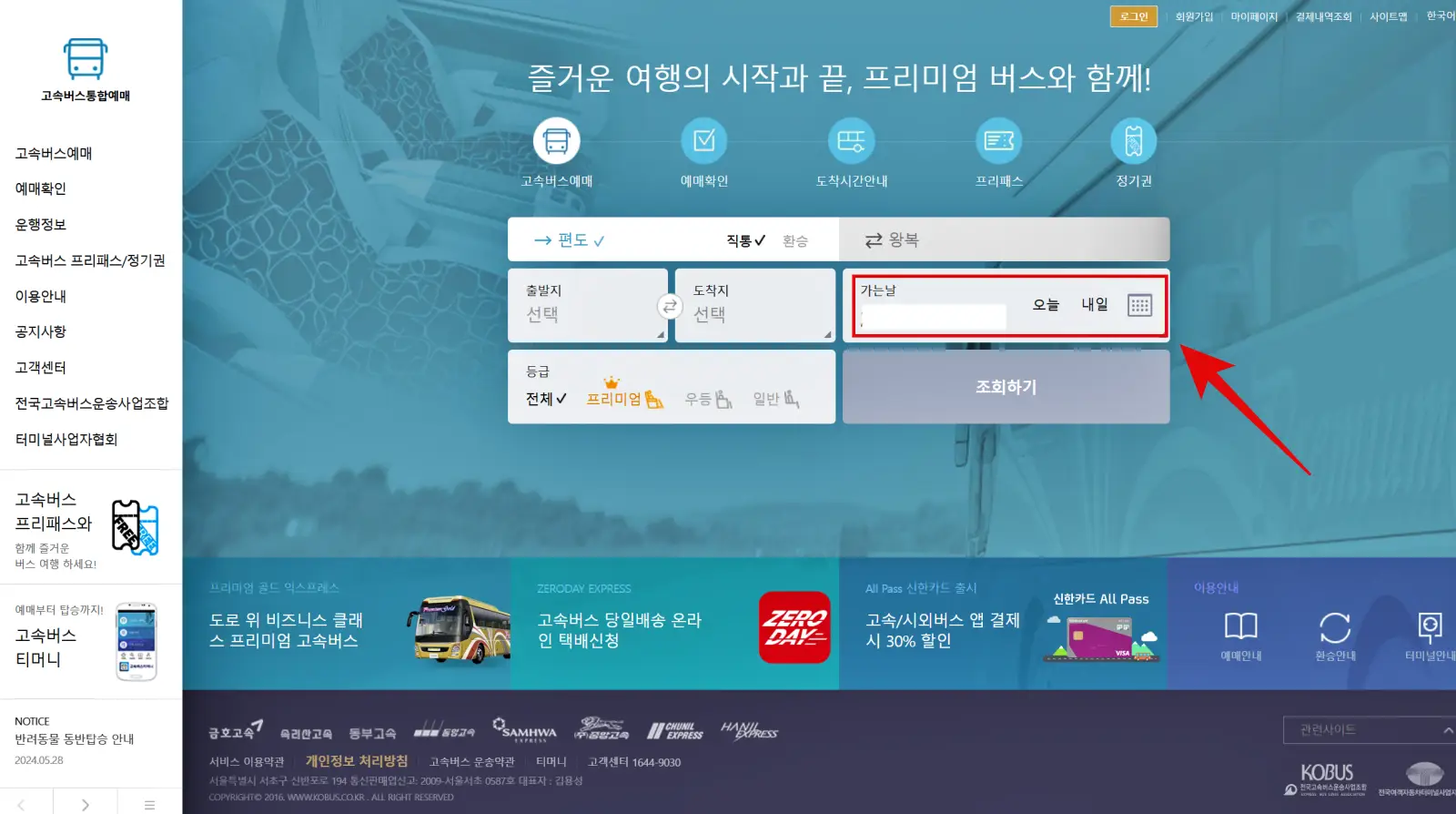Open 사이트맵 link
1456x814 pixels.
tap(1389, 16)
